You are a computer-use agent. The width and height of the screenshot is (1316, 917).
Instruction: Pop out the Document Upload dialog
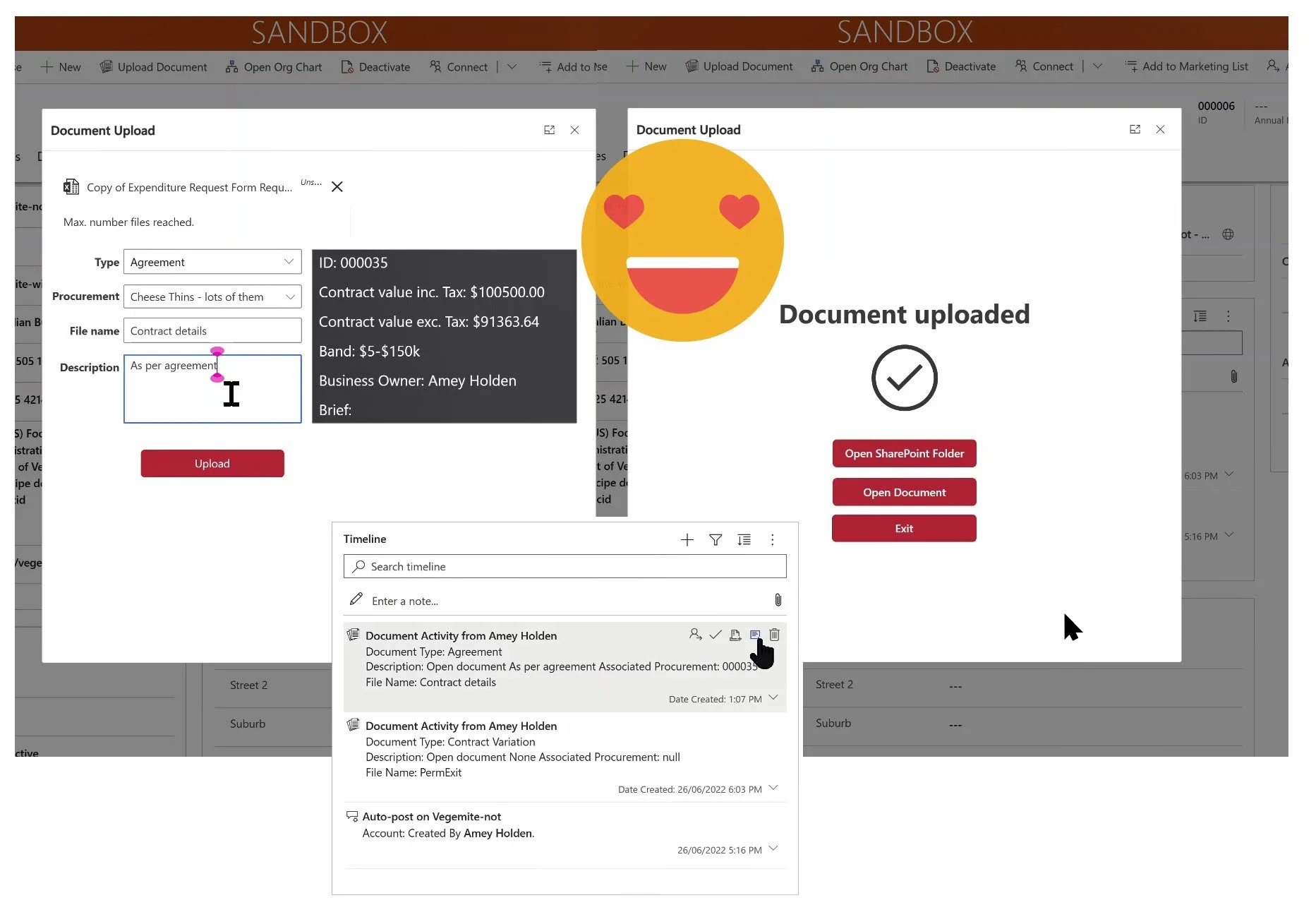coord(550,130)
